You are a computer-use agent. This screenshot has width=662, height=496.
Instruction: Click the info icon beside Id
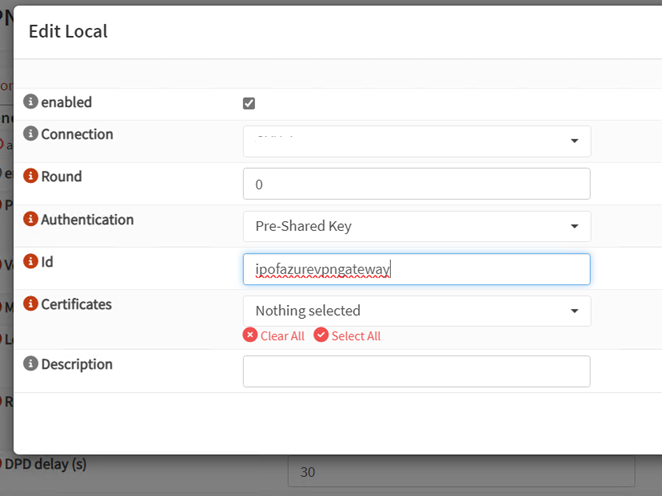point(30,261)
